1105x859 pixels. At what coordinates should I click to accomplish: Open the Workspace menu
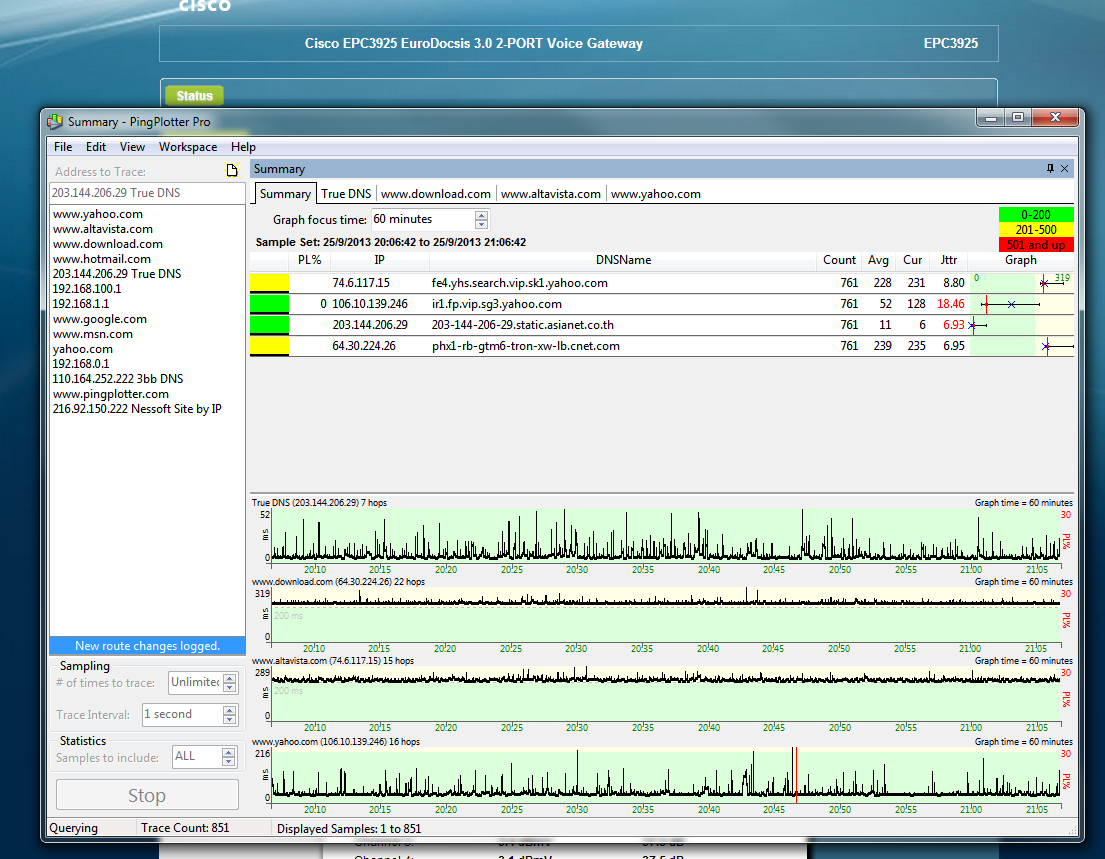click(x=188, y=147)
